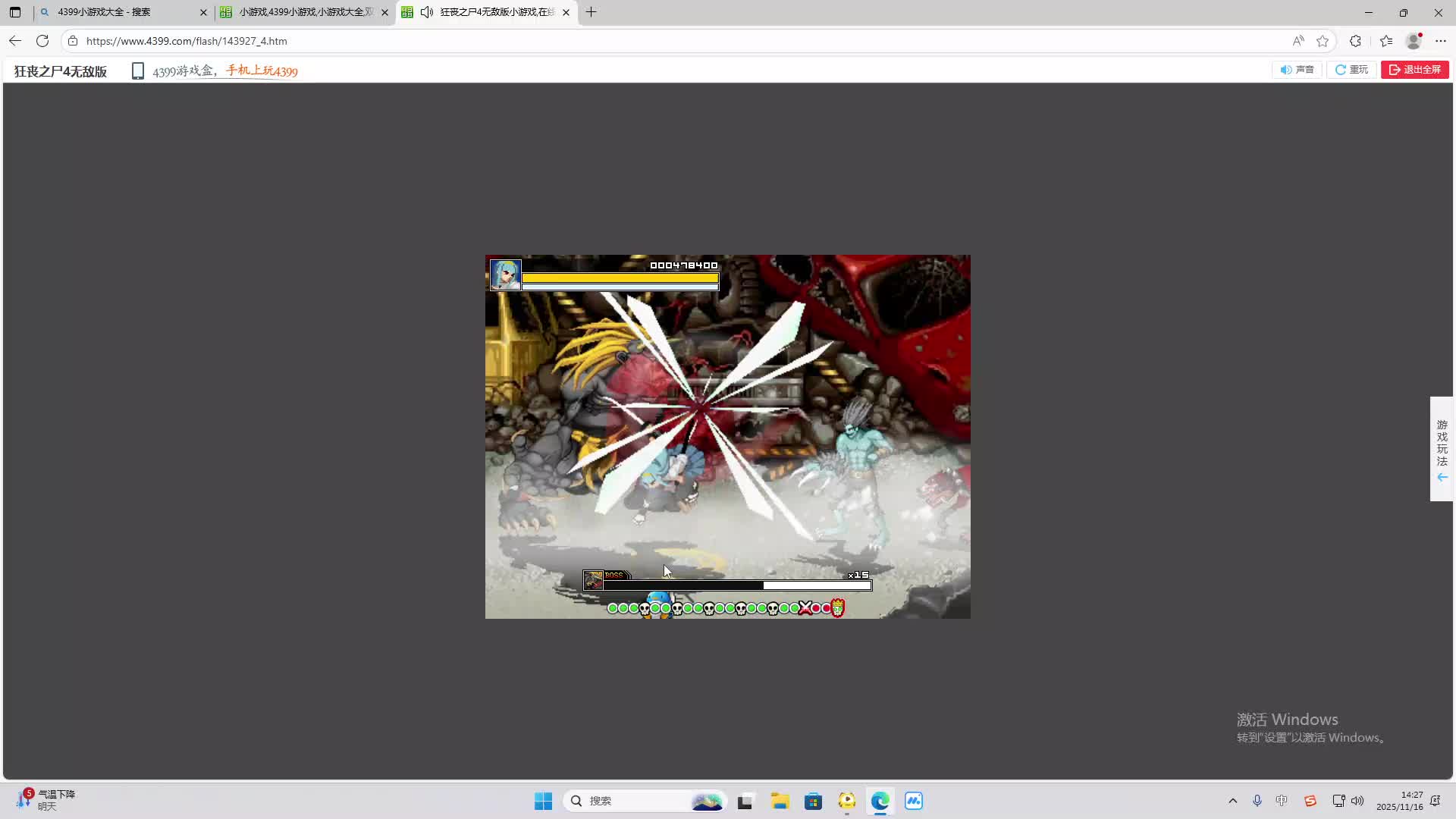Show hidden system tray icons chevron

click(1232, 801)
